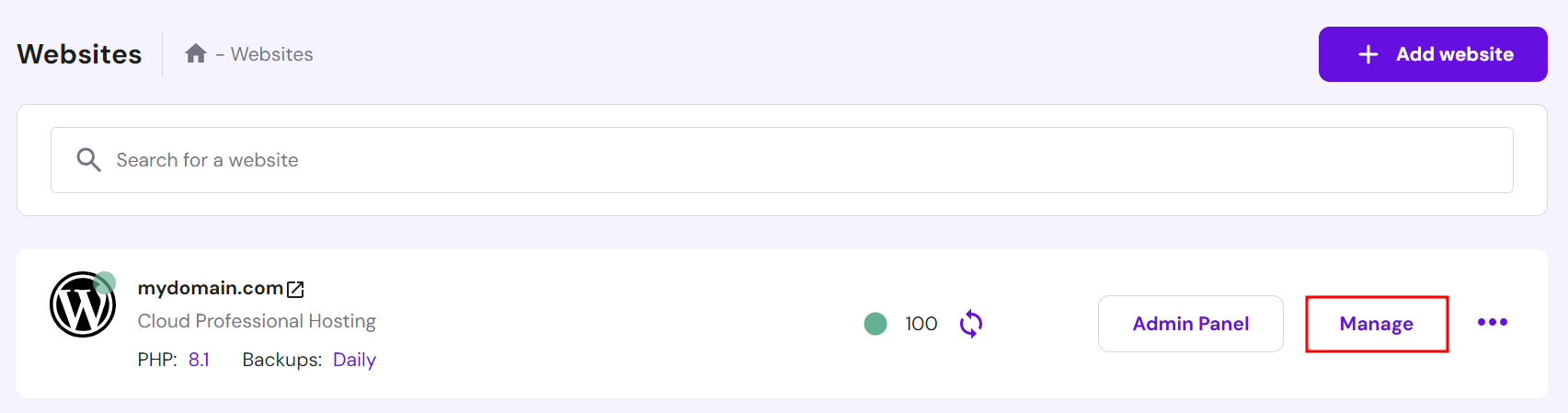1568x413 pixels.
Task: Click the WordPress logo for mydomain.com
Action: coord(81,306)
